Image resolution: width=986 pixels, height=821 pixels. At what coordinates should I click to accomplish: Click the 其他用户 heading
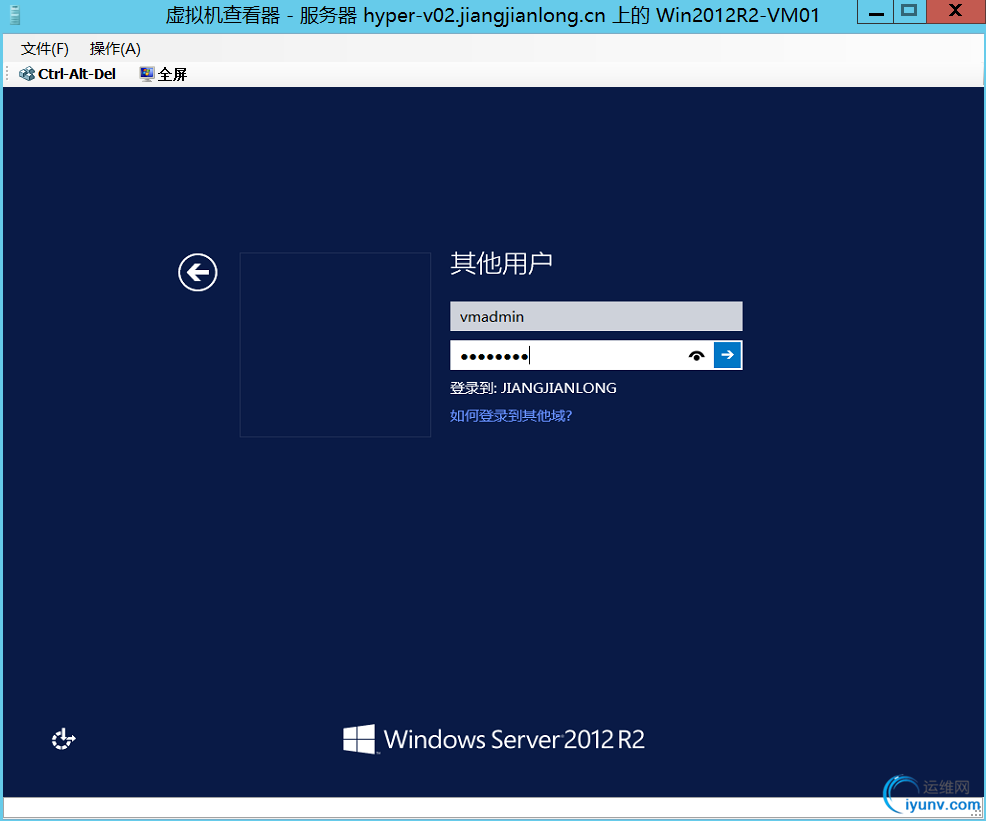coord(501,263)
